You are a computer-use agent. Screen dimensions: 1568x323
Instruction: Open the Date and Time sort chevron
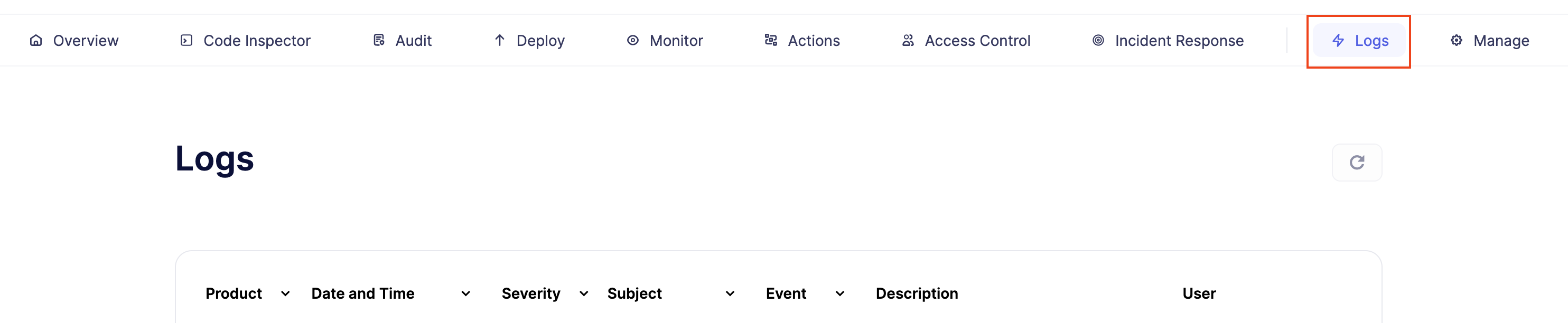point(465,294)
